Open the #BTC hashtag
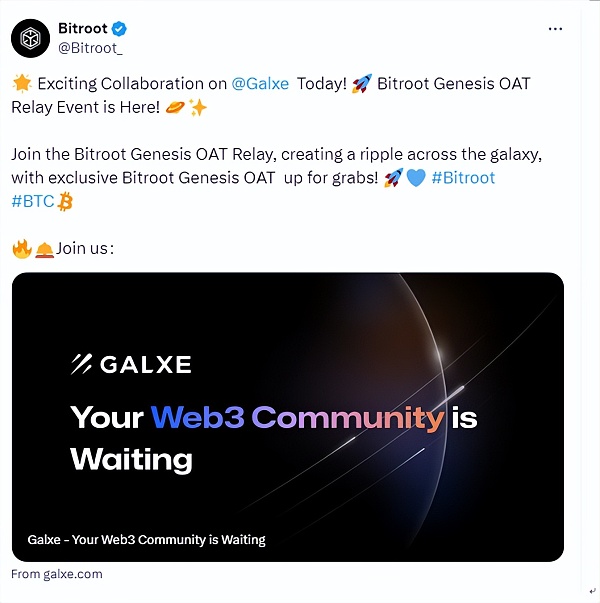This screenshot has height=603, width=600. click(x=32, y=202)
